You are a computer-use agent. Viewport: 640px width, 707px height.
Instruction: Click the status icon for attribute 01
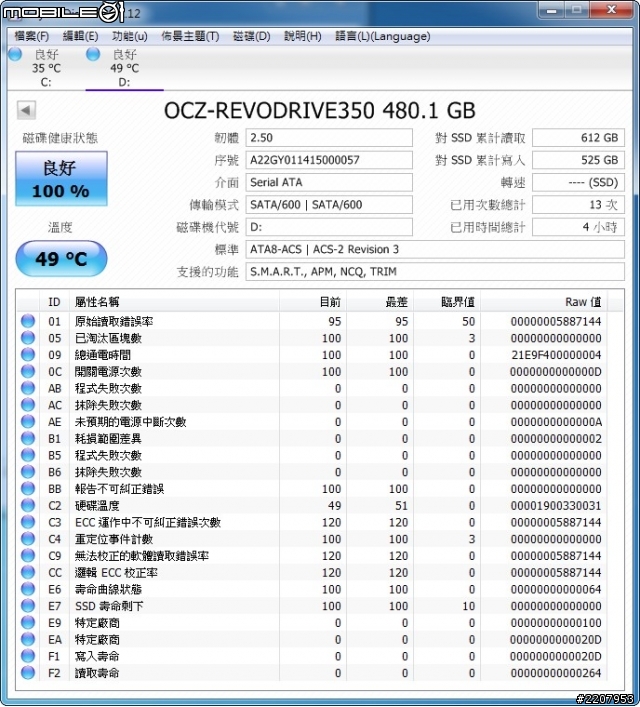[28, 321]
